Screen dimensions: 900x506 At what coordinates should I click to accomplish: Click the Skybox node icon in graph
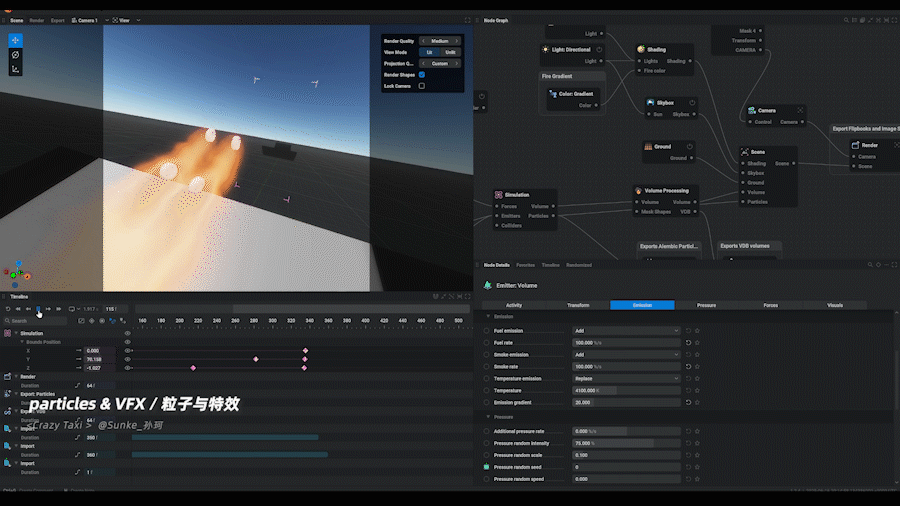(x=650, y=103)
